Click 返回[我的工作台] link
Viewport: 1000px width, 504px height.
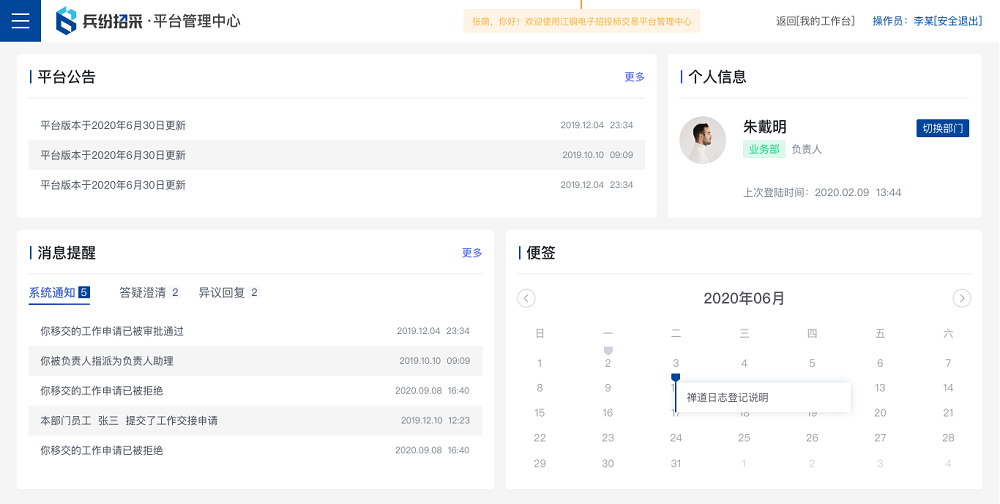[815, 21]
